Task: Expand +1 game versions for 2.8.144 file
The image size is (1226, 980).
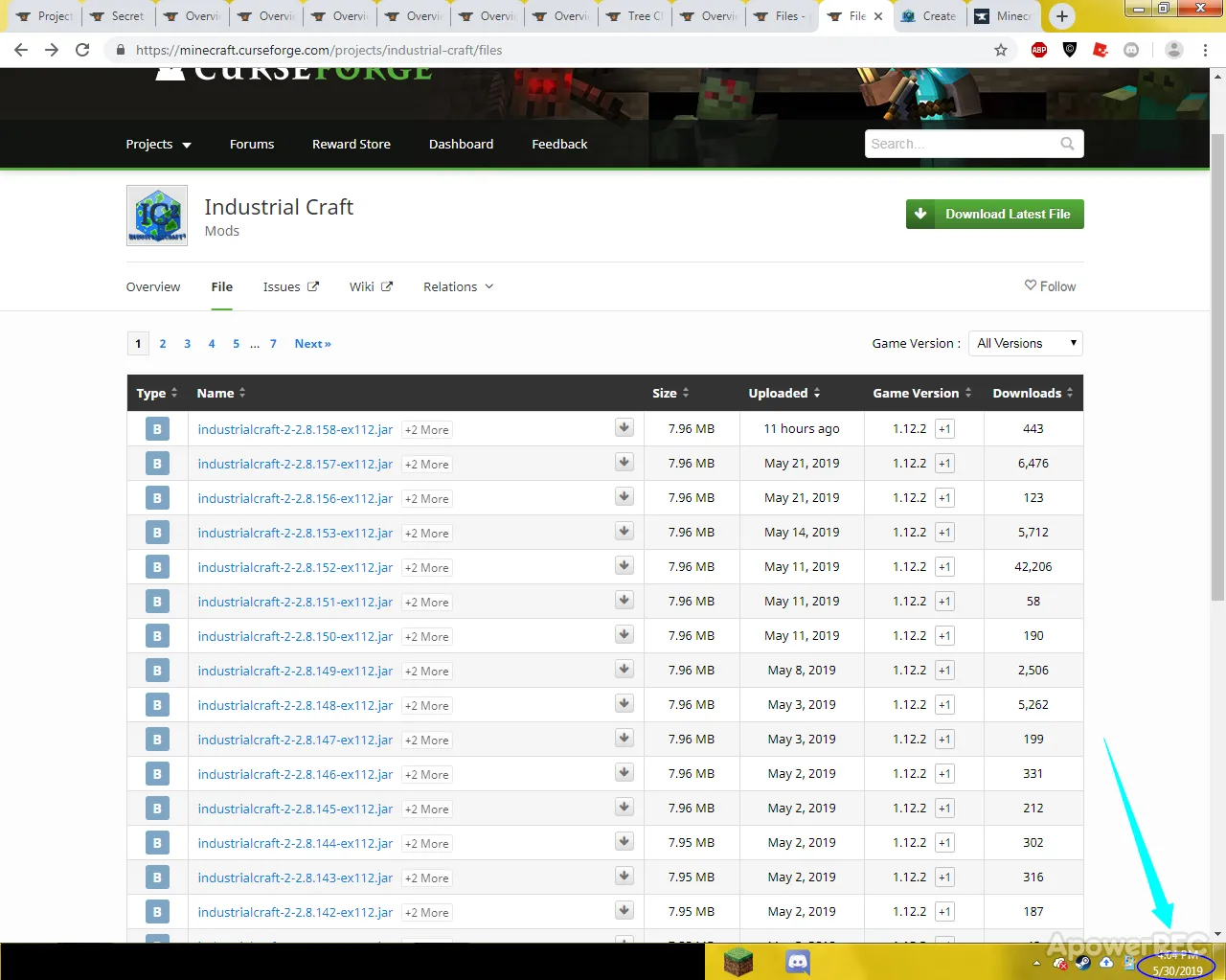Action: coord(944,843)
